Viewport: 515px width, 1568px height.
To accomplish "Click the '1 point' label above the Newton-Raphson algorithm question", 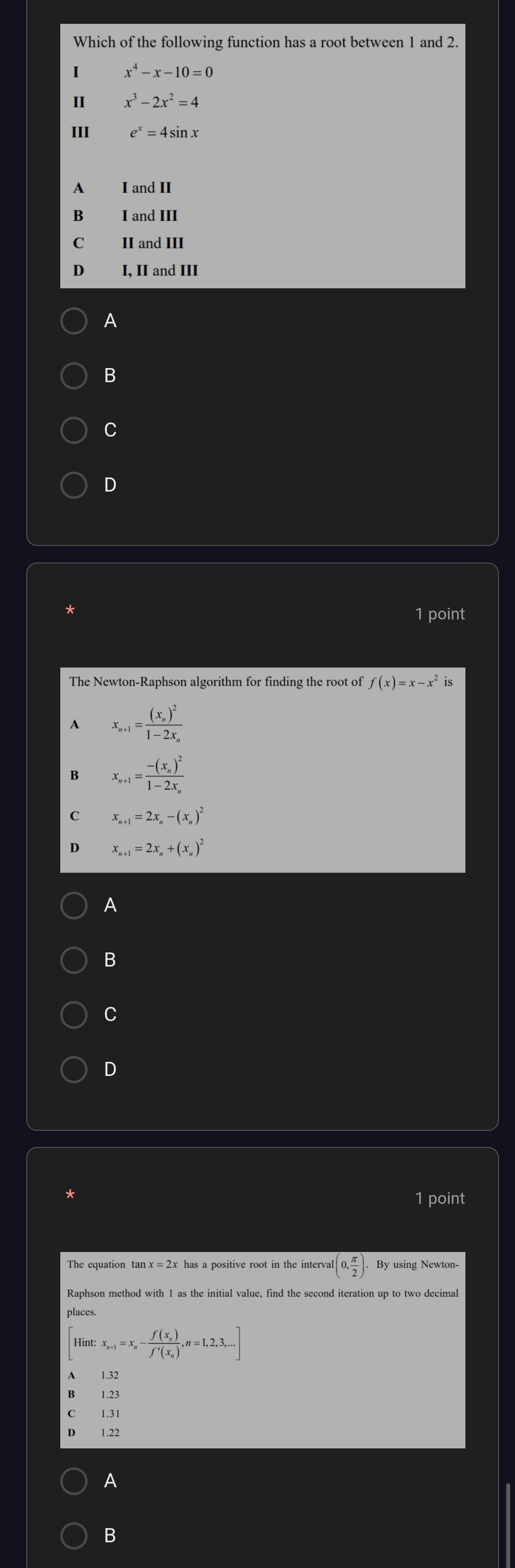I will [x=440, y=614].
